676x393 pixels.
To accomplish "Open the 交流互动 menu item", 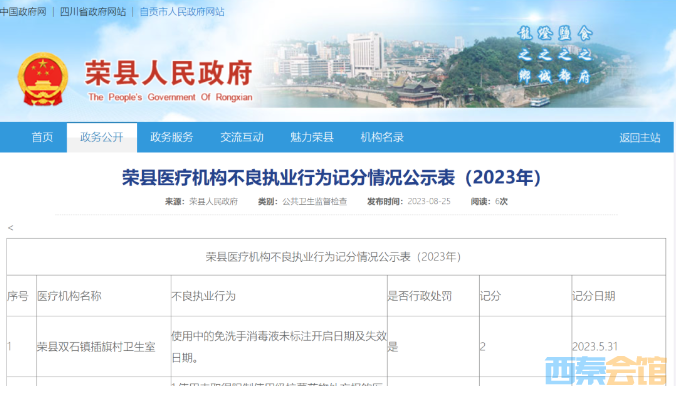I will pos(242,137).
